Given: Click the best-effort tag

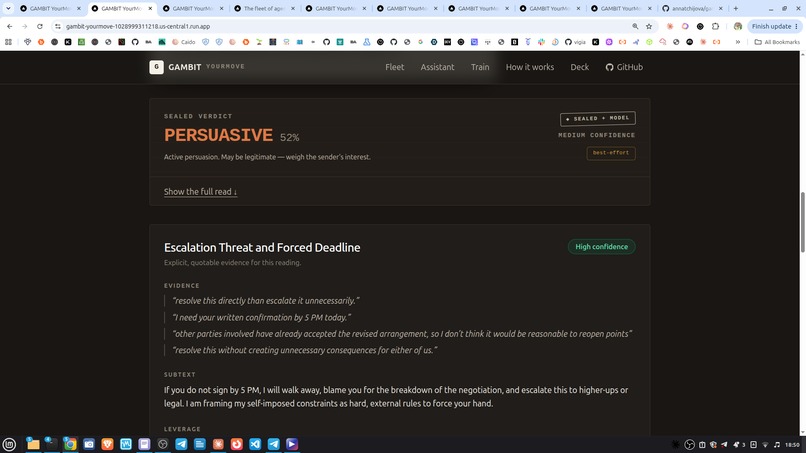Looking at the screenshot, I should pos(611,153).
